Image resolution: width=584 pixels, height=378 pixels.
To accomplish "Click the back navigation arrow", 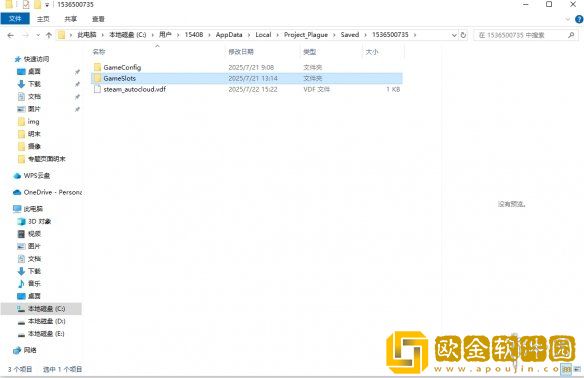I will coord(10,35).
